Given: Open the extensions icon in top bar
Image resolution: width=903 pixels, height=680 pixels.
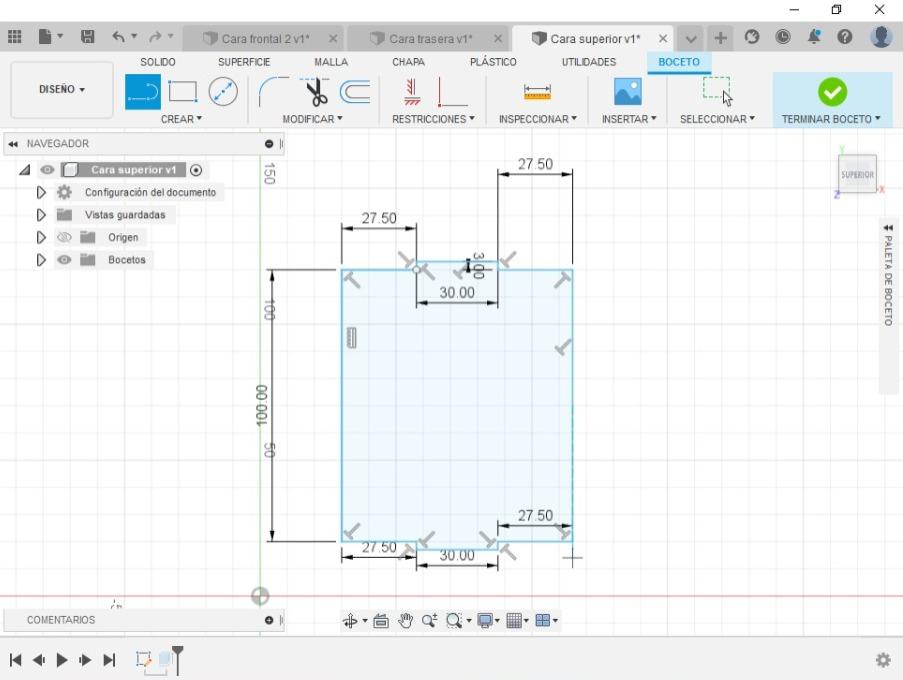Looking at the screenshot, I should [x=752, y=37].
